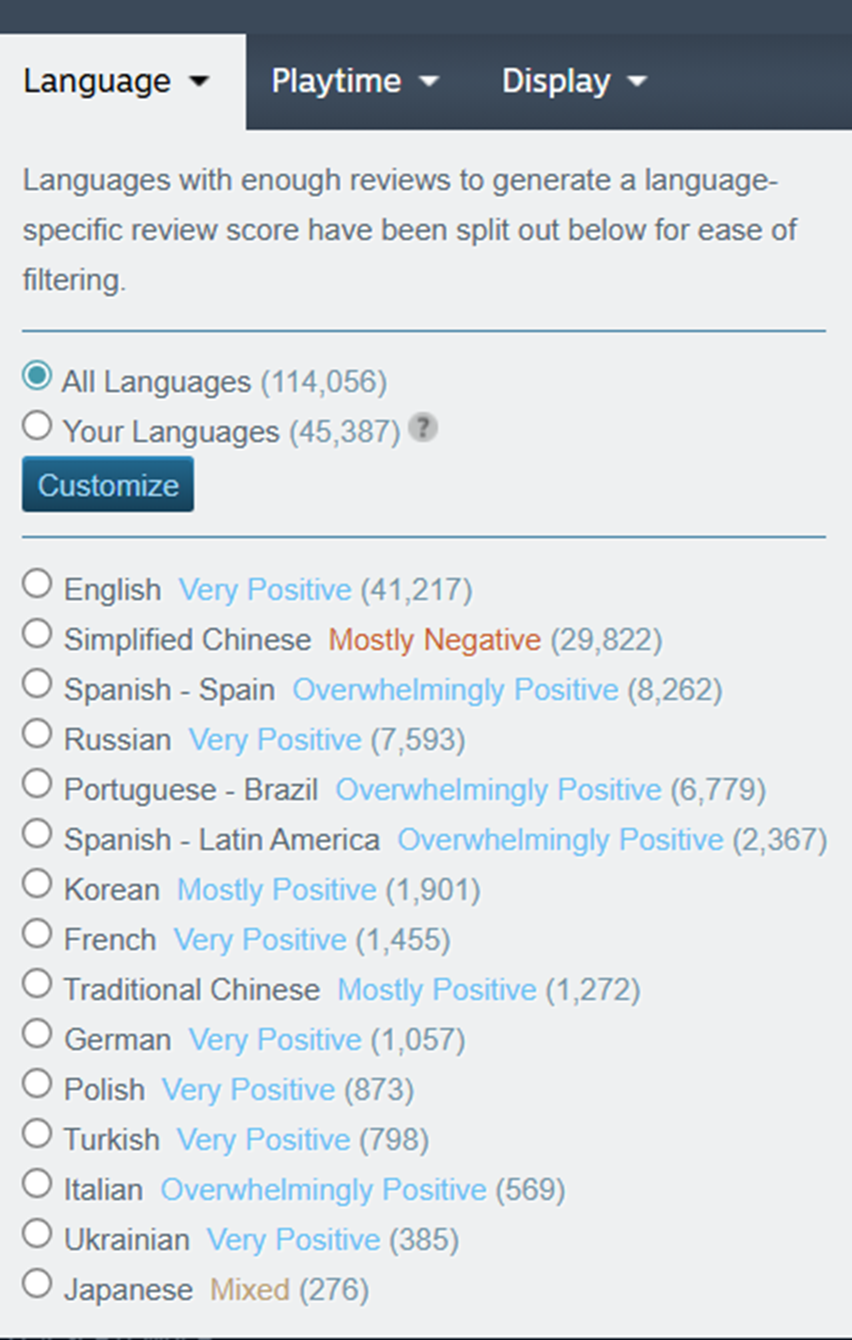852x1340 pixels.
Task: Select the Japanese reviews filter
Action: click(x=37, y=1284)
